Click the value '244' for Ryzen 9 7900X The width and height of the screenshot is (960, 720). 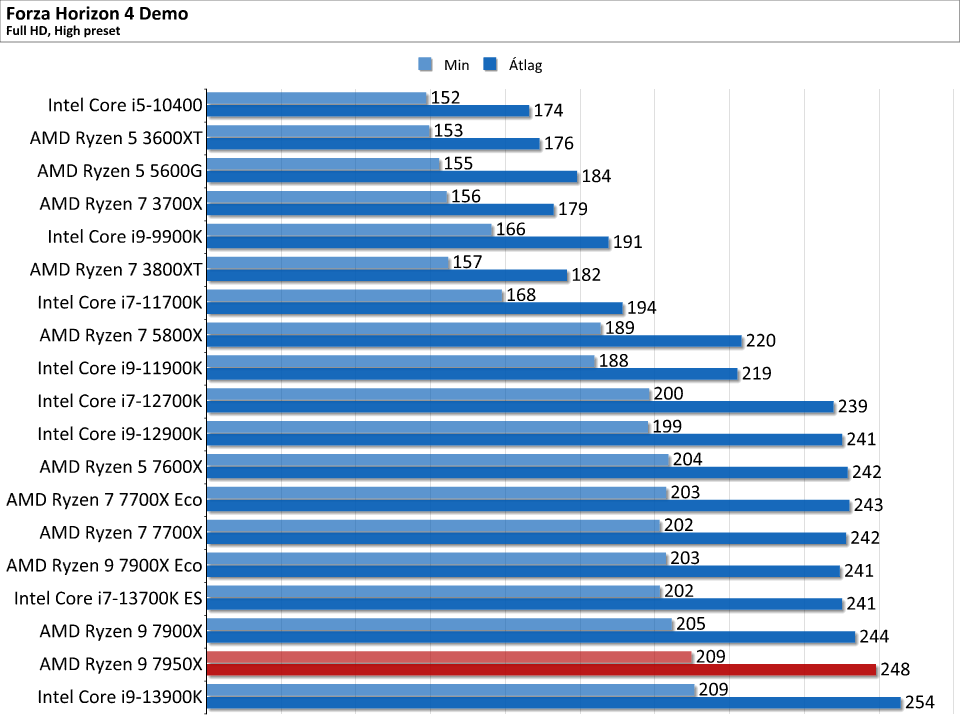click(874, 637)
